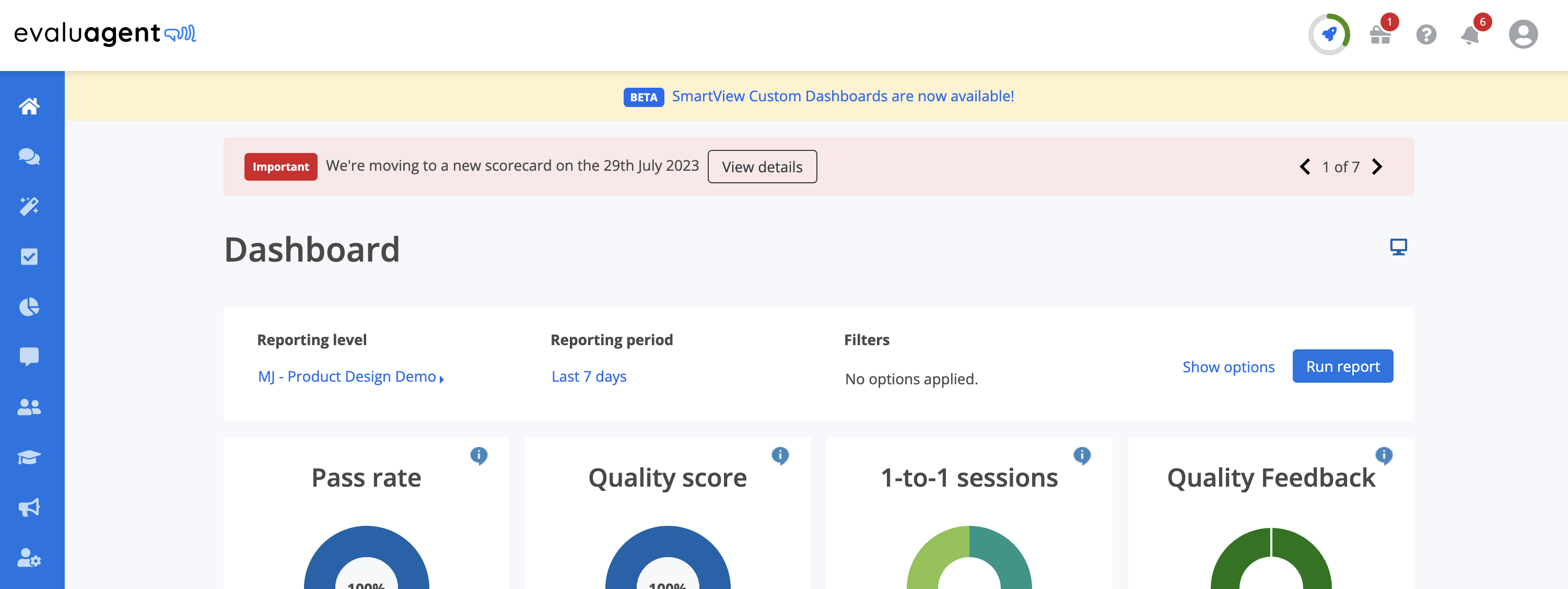Open the single speech bubble feedback sidebar icon

click(x=29, y=357)
